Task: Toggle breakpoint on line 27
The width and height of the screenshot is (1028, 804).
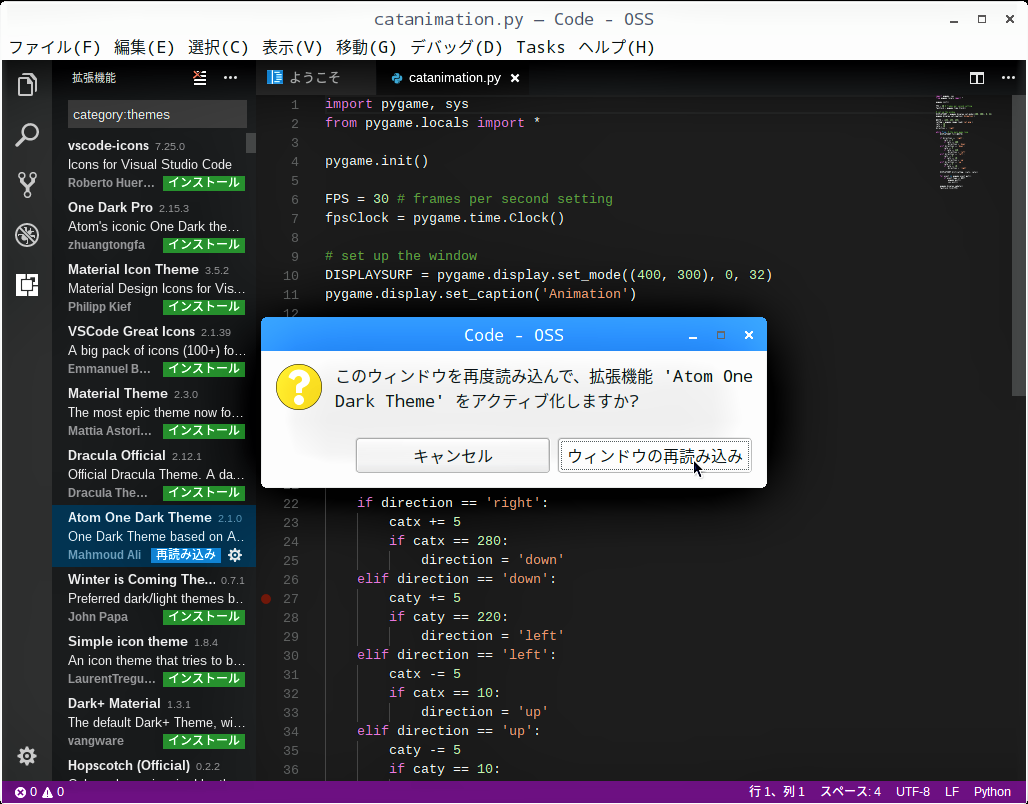Action: 266,599
